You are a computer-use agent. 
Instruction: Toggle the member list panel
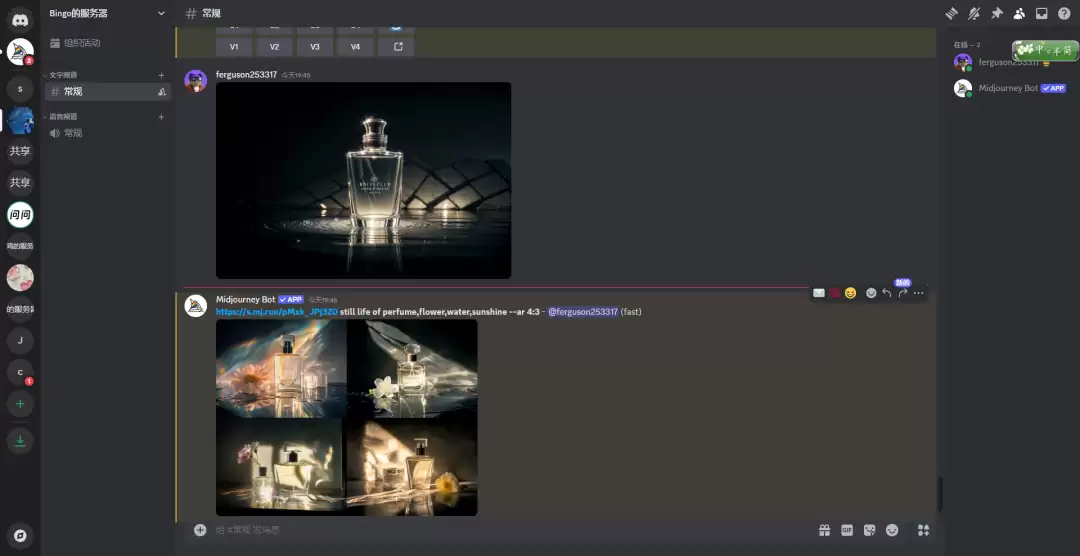1019,13
